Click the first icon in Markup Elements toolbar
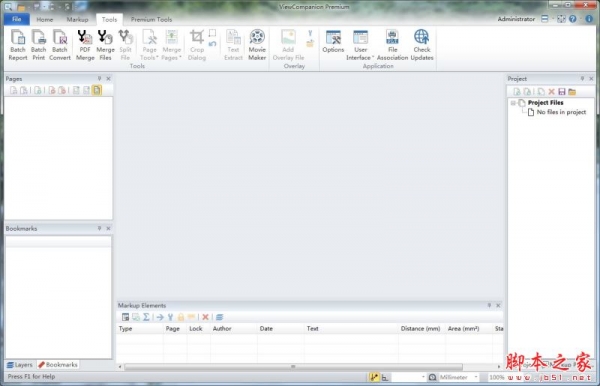 125,317
